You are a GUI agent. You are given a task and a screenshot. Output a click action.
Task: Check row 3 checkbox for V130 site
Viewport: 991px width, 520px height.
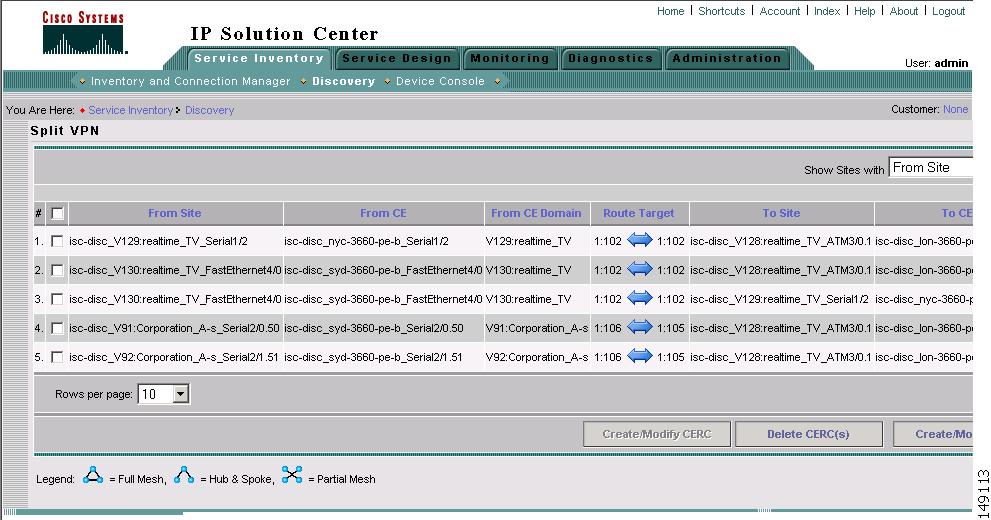coord(57,299)
